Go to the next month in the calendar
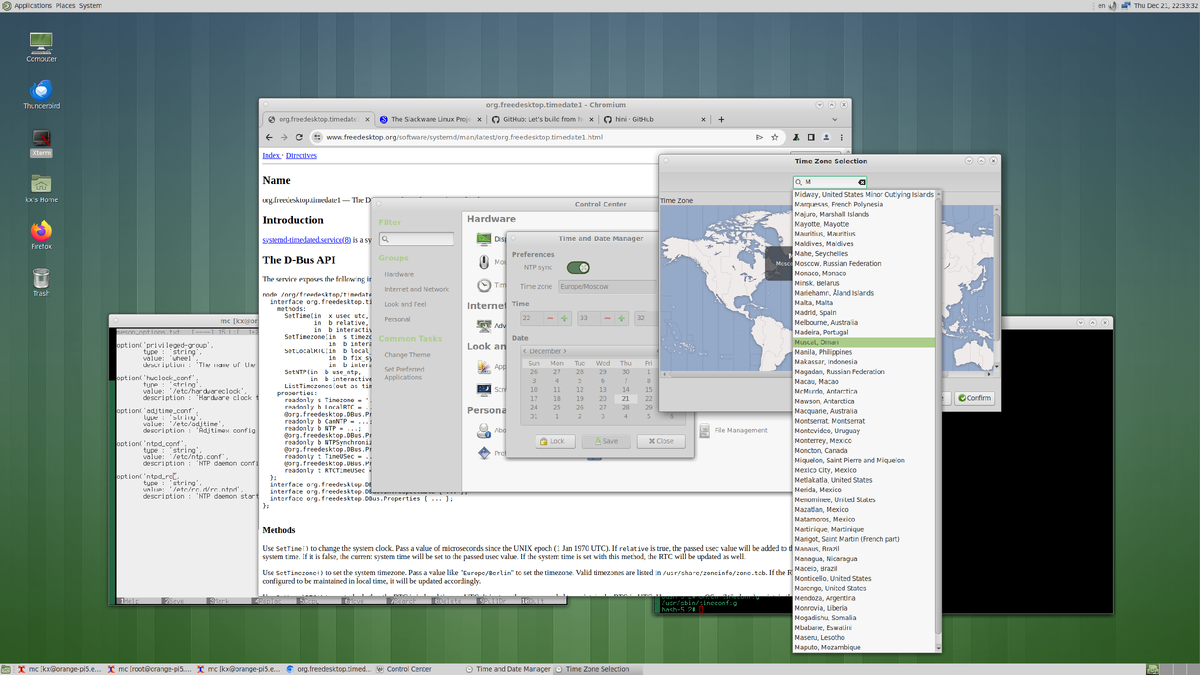The width and height of the screenshot is (1200, 675). tap(565, 351)
